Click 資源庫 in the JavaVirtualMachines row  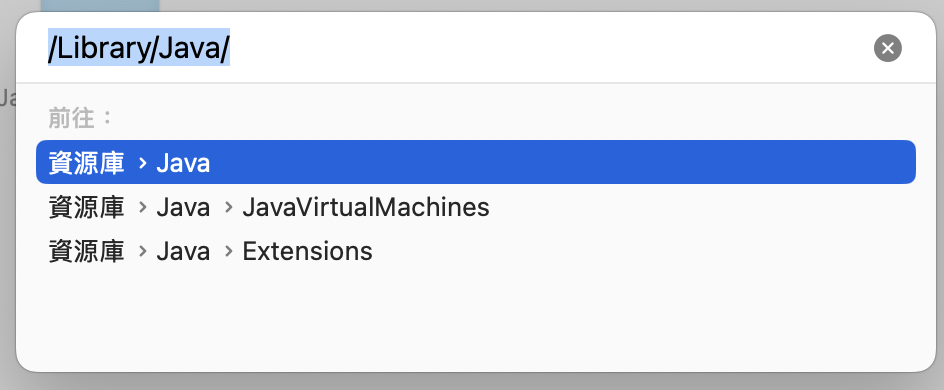click(86, 207)
